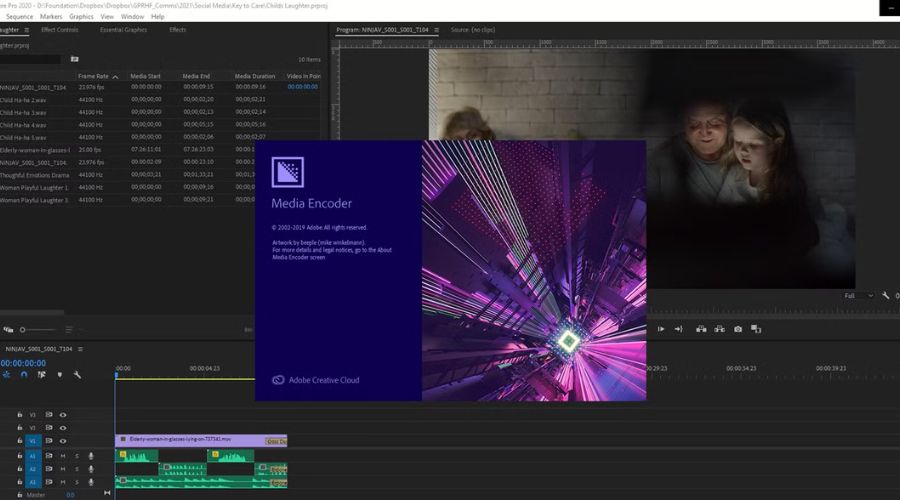Click Media Duration column header

tap(255, 76)
